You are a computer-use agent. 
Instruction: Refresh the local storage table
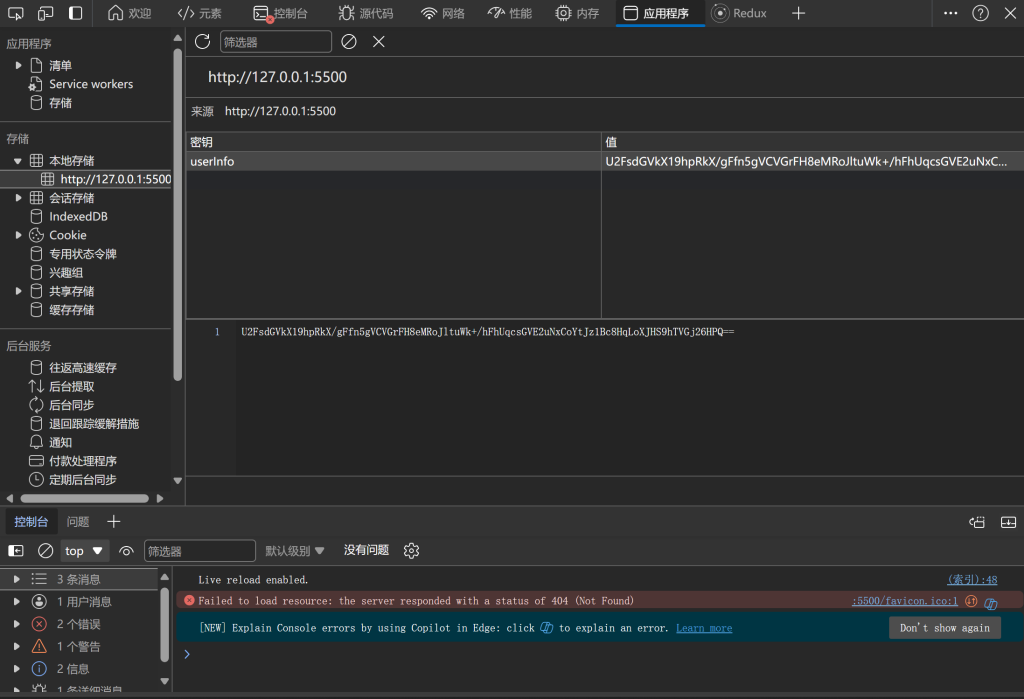pos(202,41)
